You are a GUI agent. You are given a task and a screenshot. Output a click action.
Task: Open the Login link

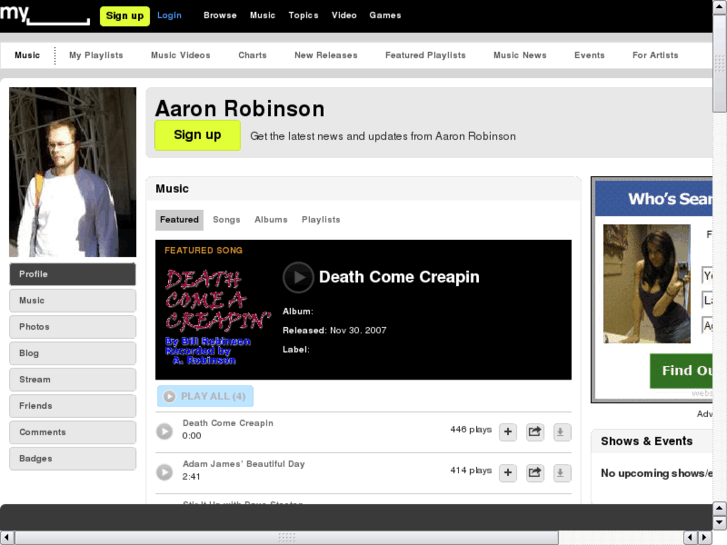pos(169,15)
